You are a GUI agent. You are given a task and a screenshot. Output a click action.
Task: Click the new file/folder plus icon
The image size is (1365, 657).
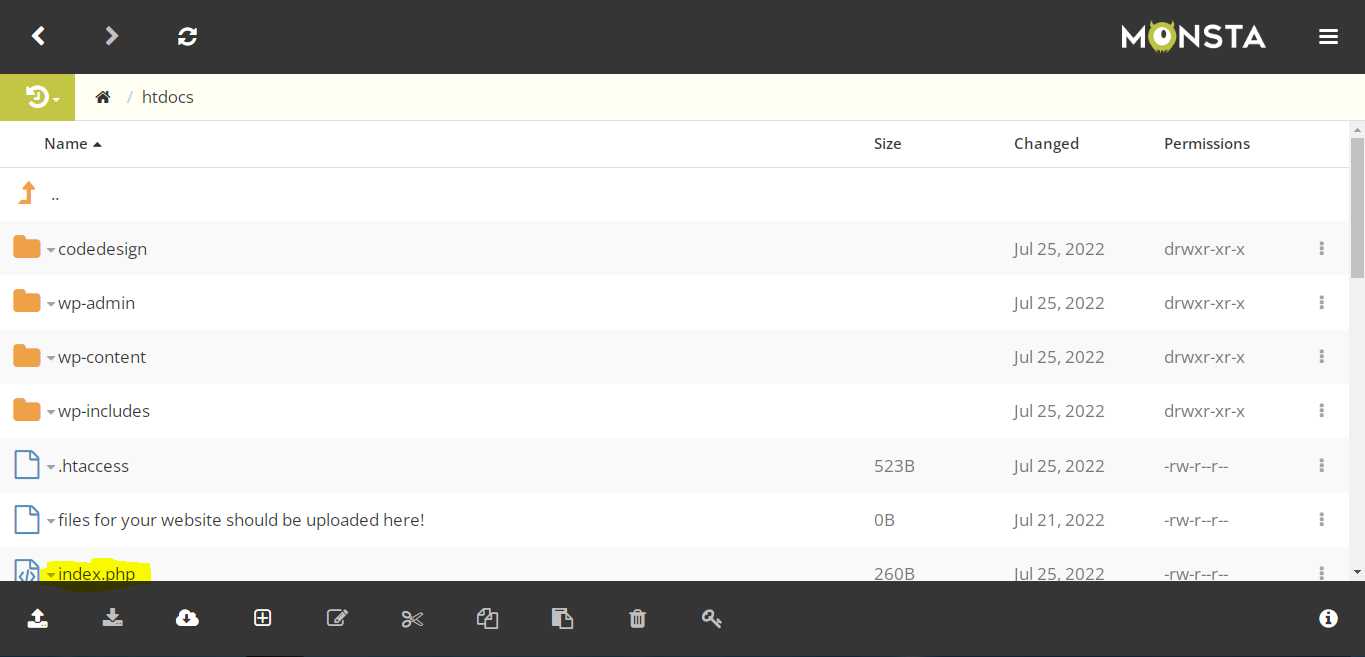262,619
